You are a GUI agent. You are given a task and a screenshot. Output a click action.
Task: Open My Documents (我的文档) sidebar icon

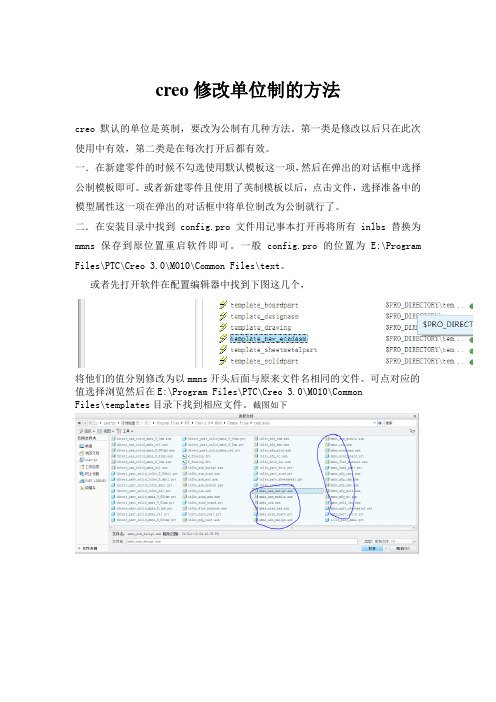89,453
